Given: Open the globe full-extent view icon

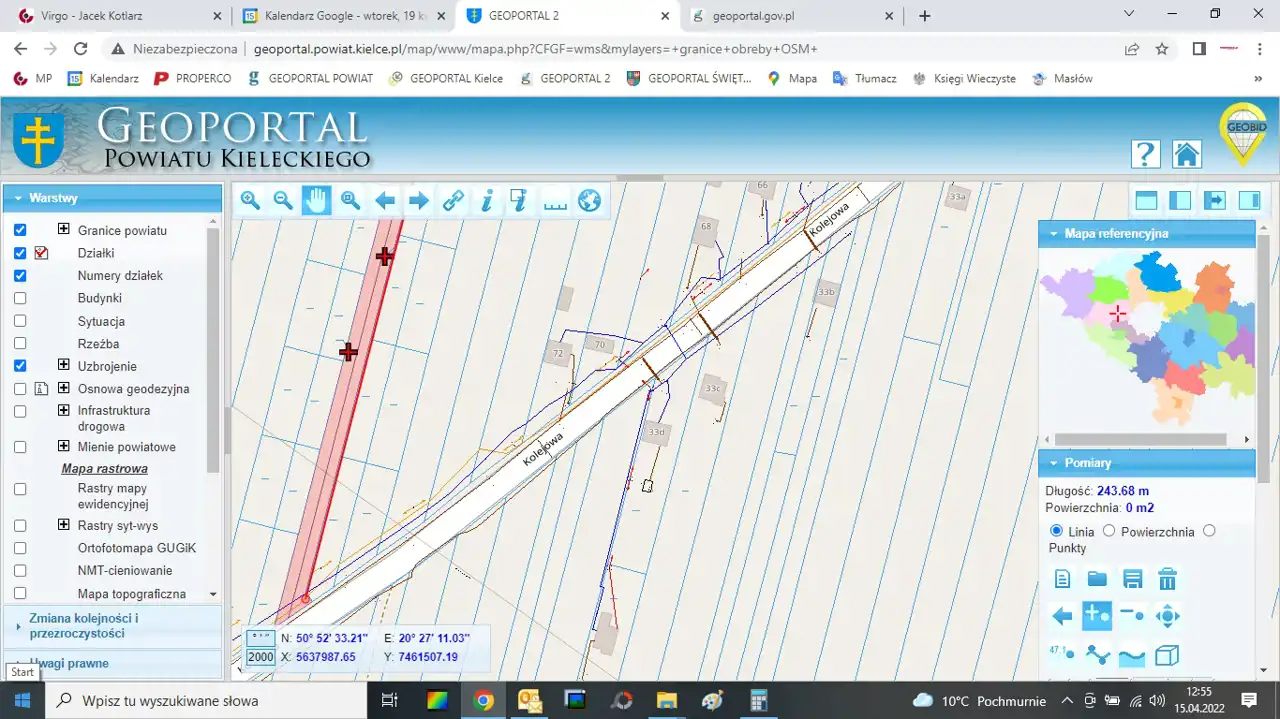Looking at the screenshot, I should pyautogui.click(x=589, y=201).
